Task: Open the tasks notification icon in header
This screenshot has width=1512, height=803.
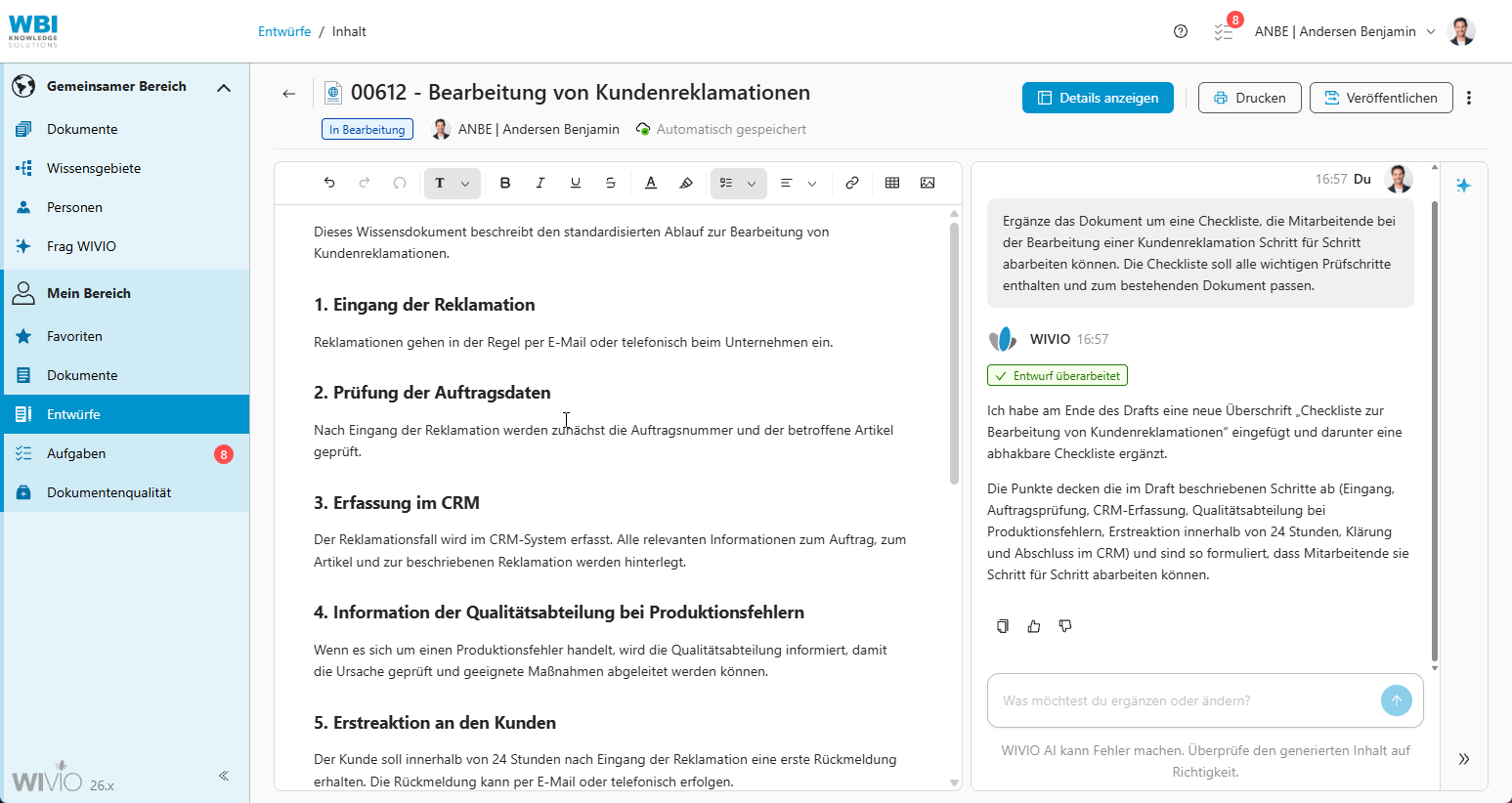Action: (x=1224, y=31)
